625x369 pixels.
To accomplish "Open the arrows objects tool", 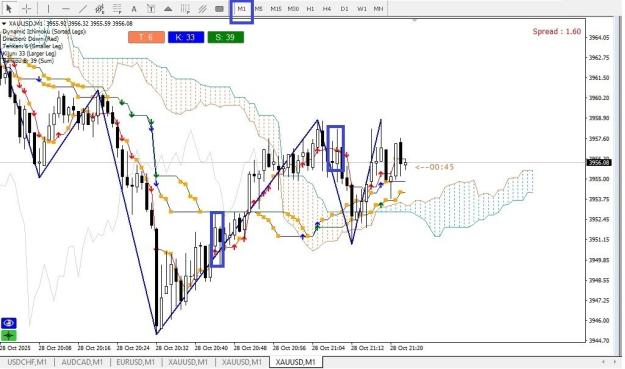I will (168, 8).
